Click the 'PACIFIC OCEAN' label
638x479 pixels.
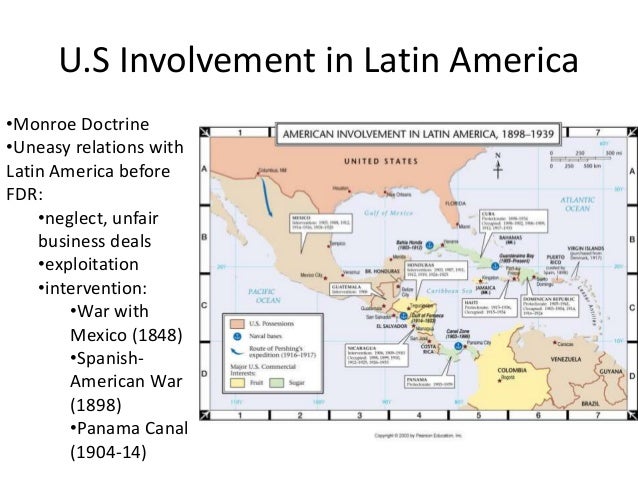[x=264, y=296]
